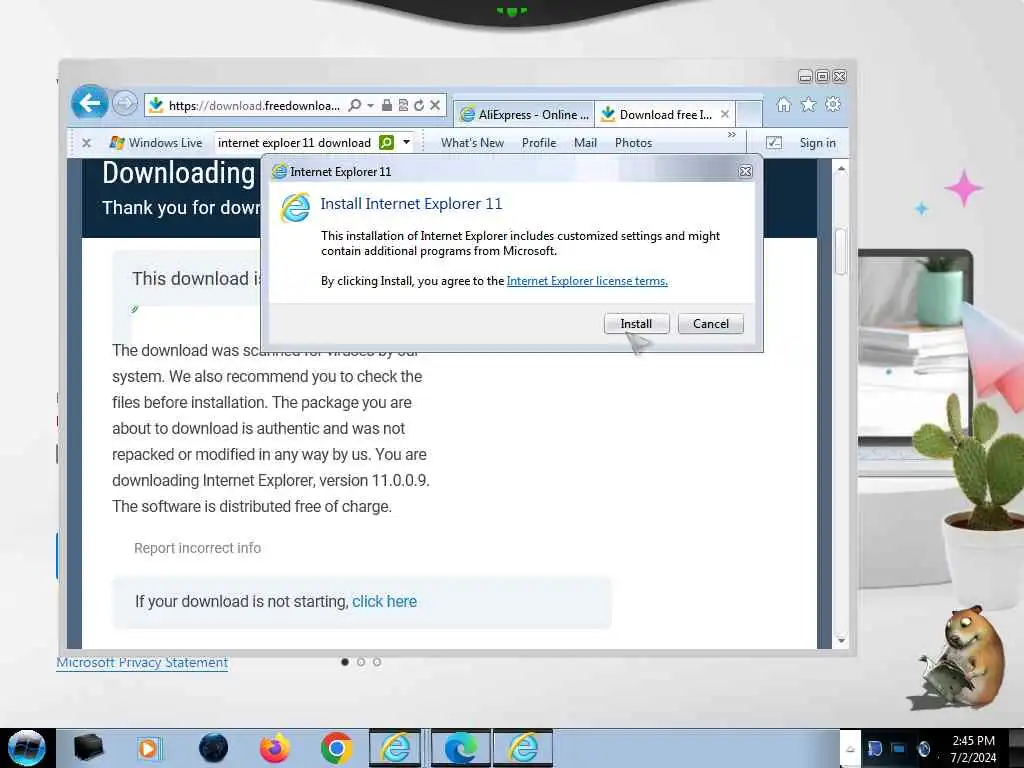Go to the Home page icon
Viewport: 1024px width, 768px height.
[784, 104]
